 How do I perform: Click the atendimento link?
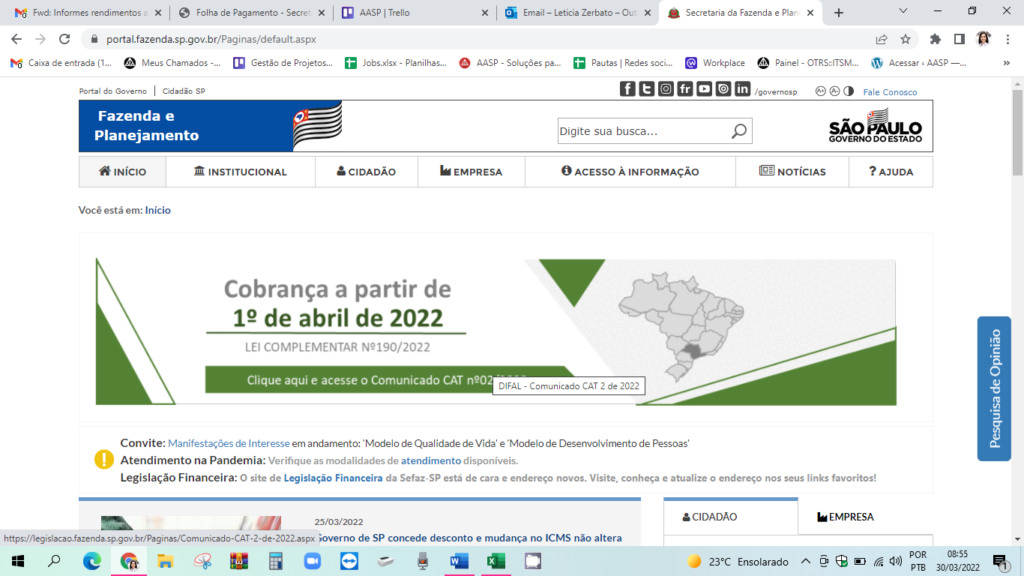[431, 460]
